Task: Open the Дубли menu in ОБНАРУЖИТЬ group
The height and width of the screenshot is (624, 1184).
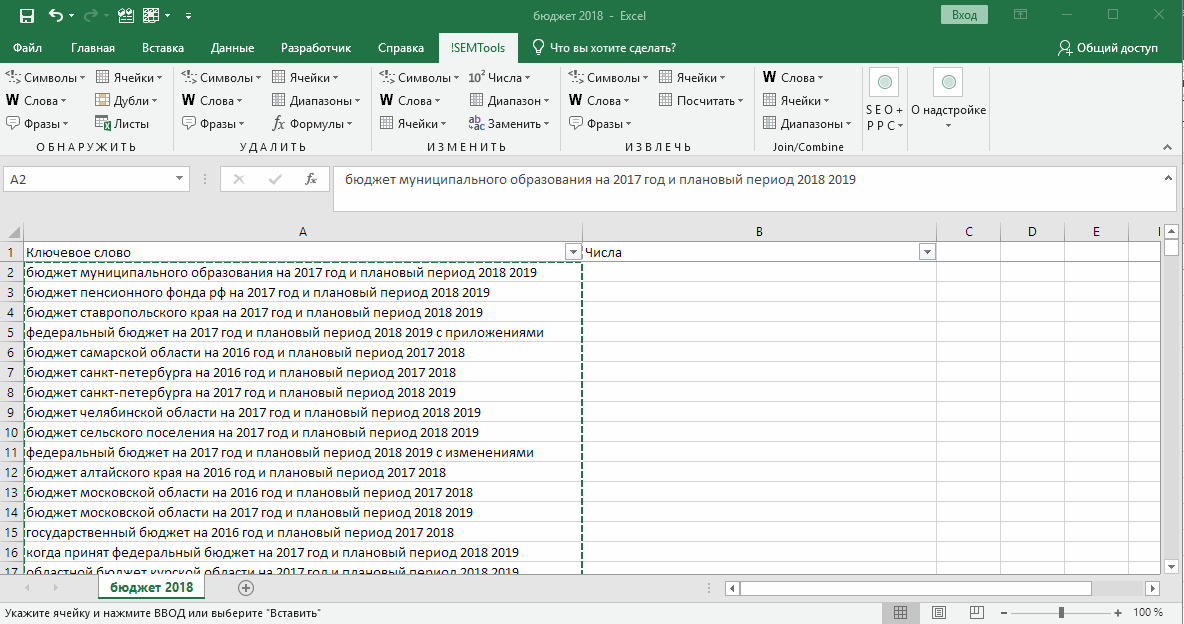Action: tap(126, 101)
